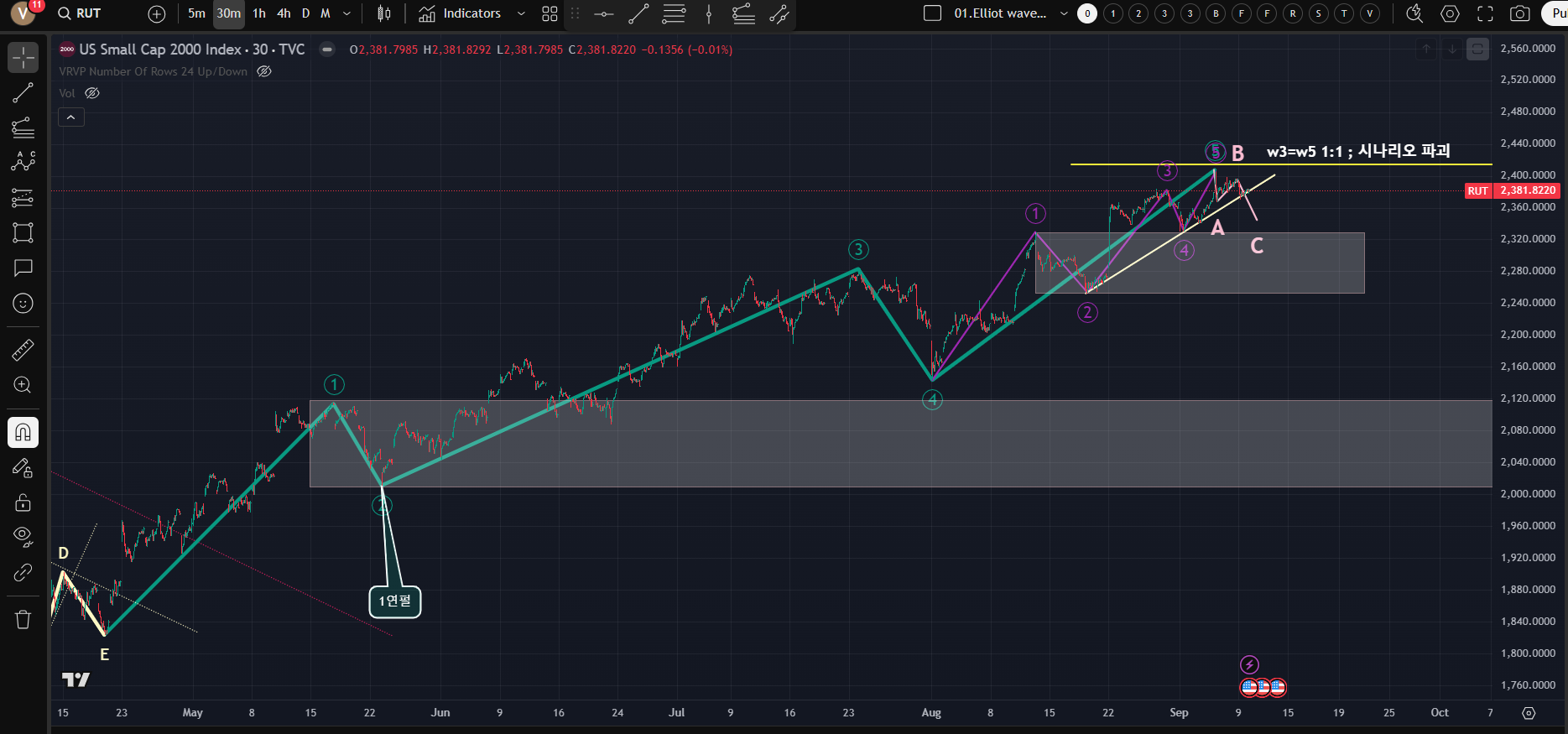Click the trash icon to remove drawings

(23, 619)
